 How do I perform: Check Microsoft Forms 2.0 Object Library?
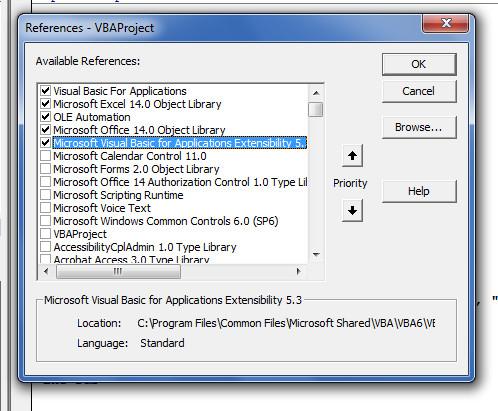tap(45, 169)
